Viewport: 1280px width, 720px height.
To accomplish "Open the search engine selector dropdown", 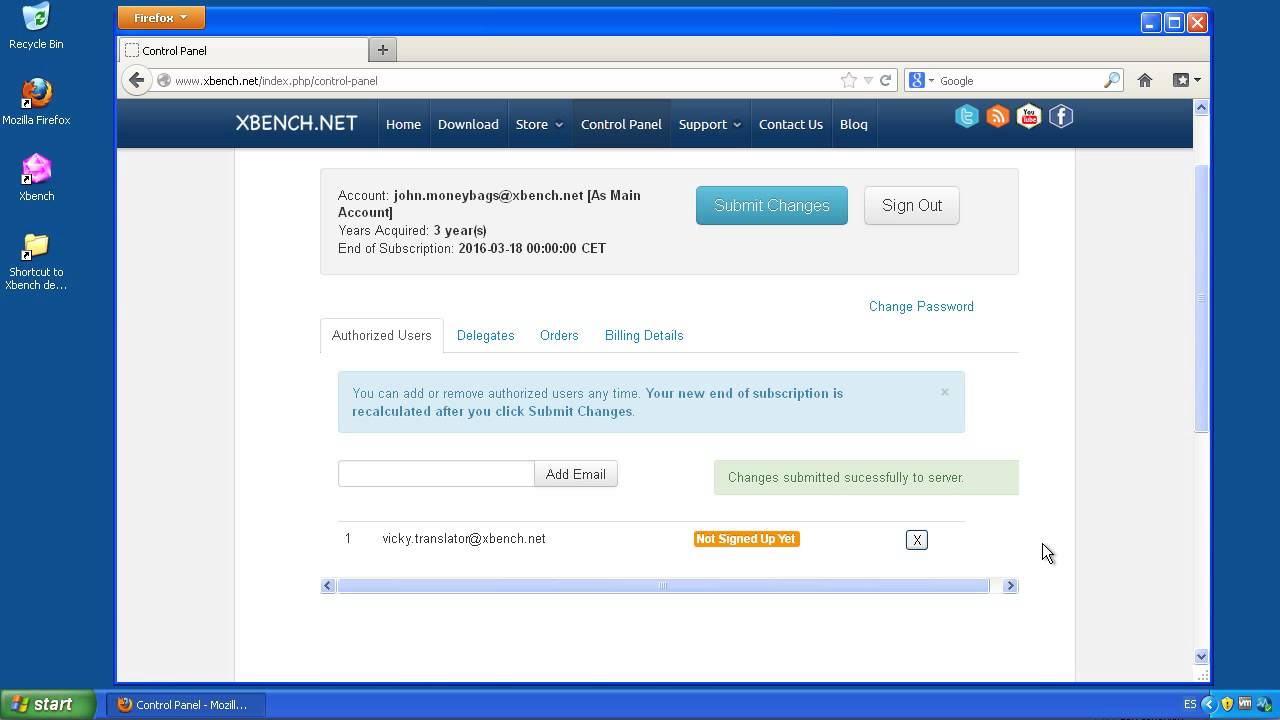I will pos(921,80).
